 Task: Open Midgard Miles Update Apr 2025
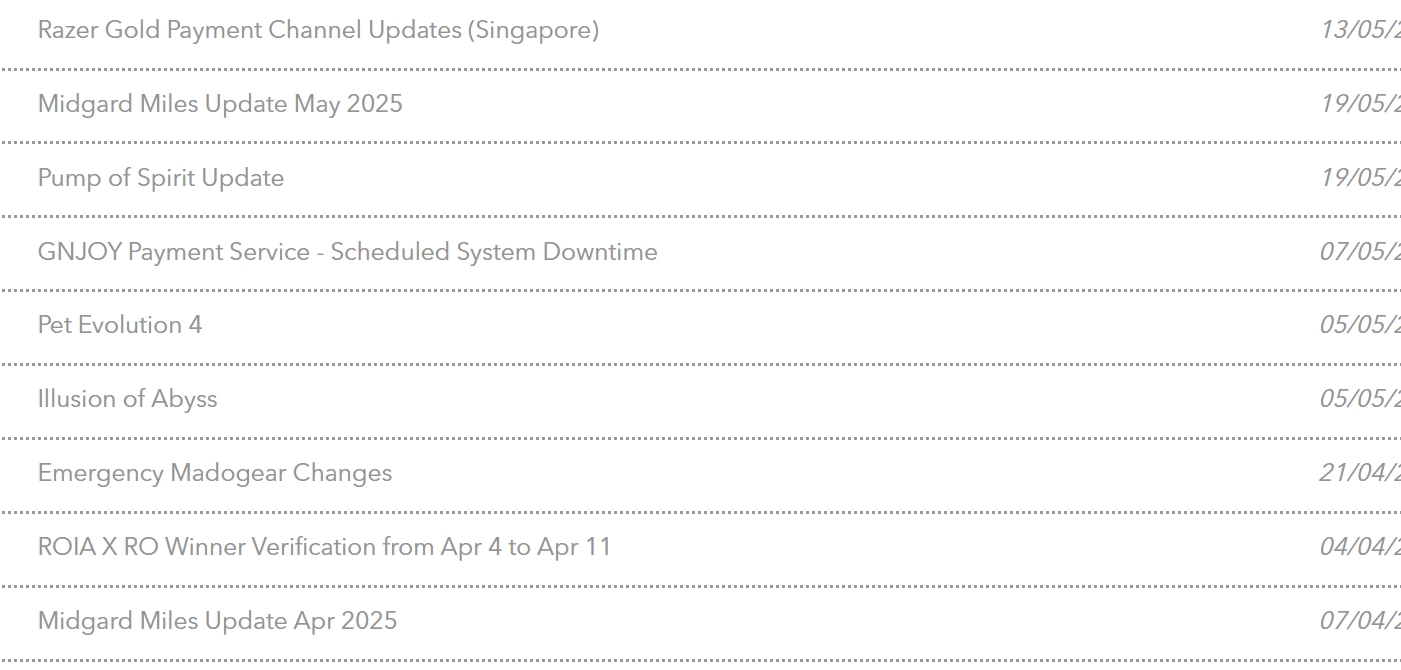[217, 621]
